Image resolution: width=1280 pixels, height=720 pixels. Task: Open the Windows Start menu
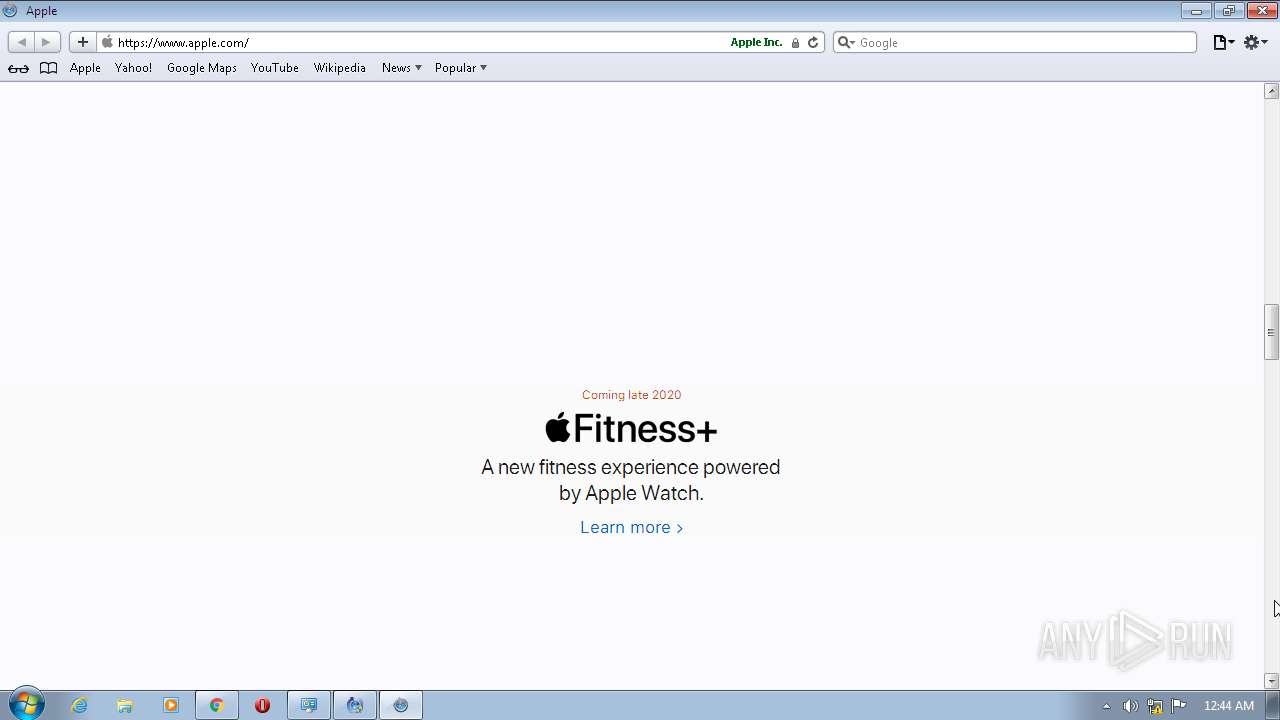point(25,705)
